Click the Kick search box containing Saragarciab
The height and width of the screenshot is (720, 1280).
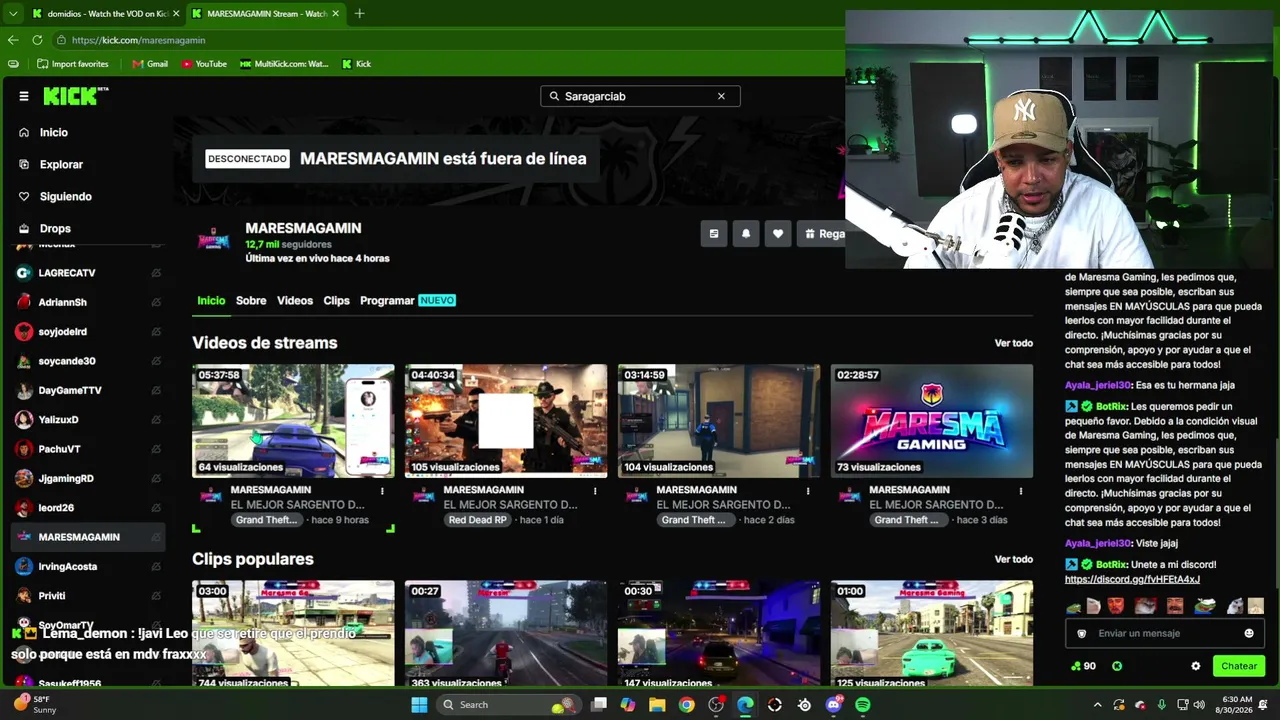point(640,96)
